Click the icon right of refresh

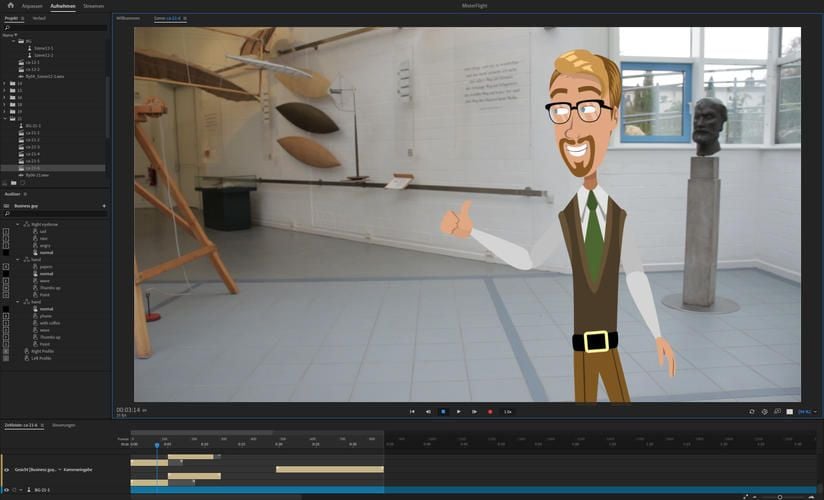point(765,412)
